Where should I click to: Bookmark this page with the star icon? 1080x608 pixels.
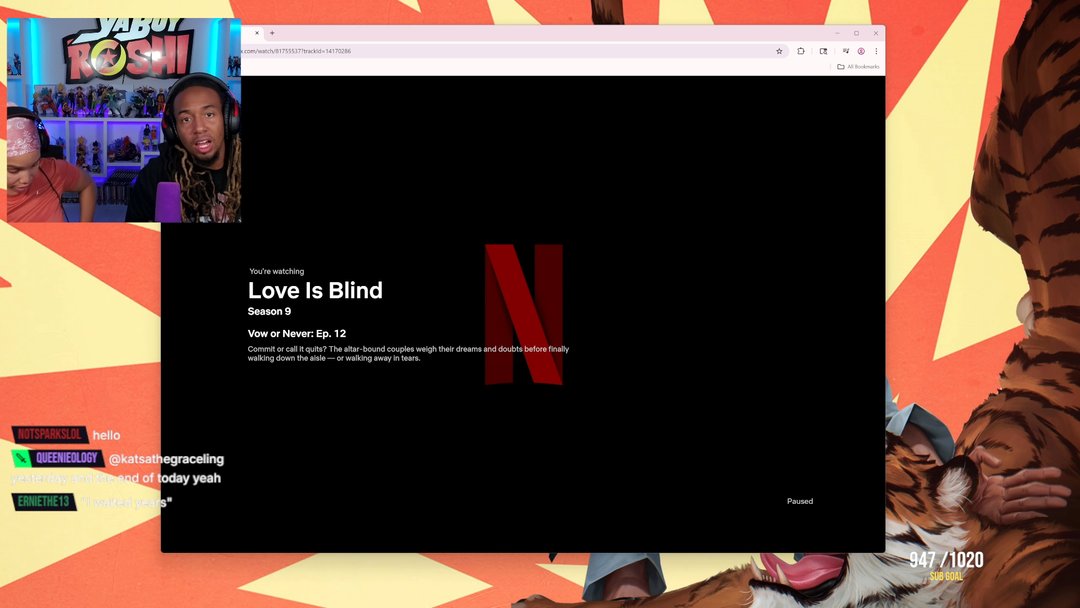point(779,51)
